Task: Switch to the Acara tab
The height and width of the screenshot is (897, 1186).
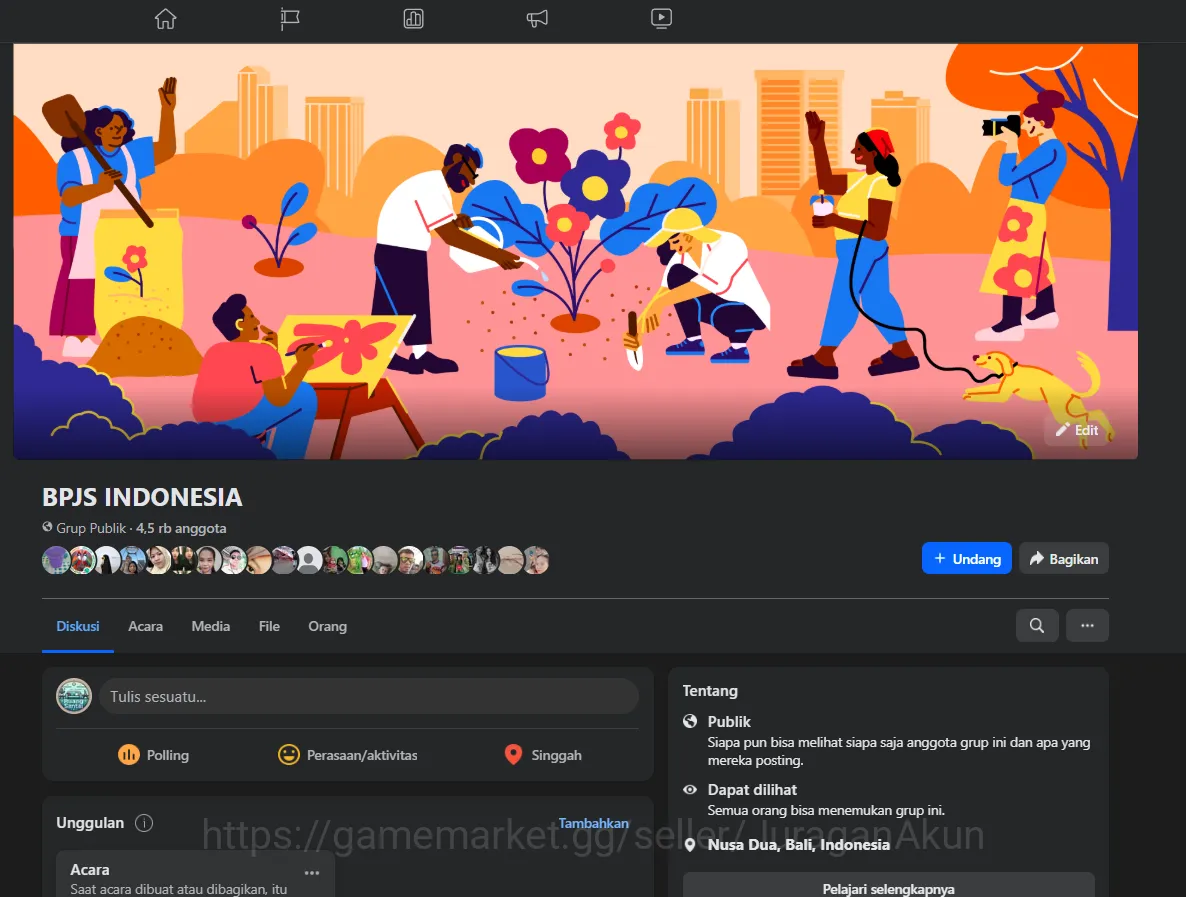Action: point(145,626)
